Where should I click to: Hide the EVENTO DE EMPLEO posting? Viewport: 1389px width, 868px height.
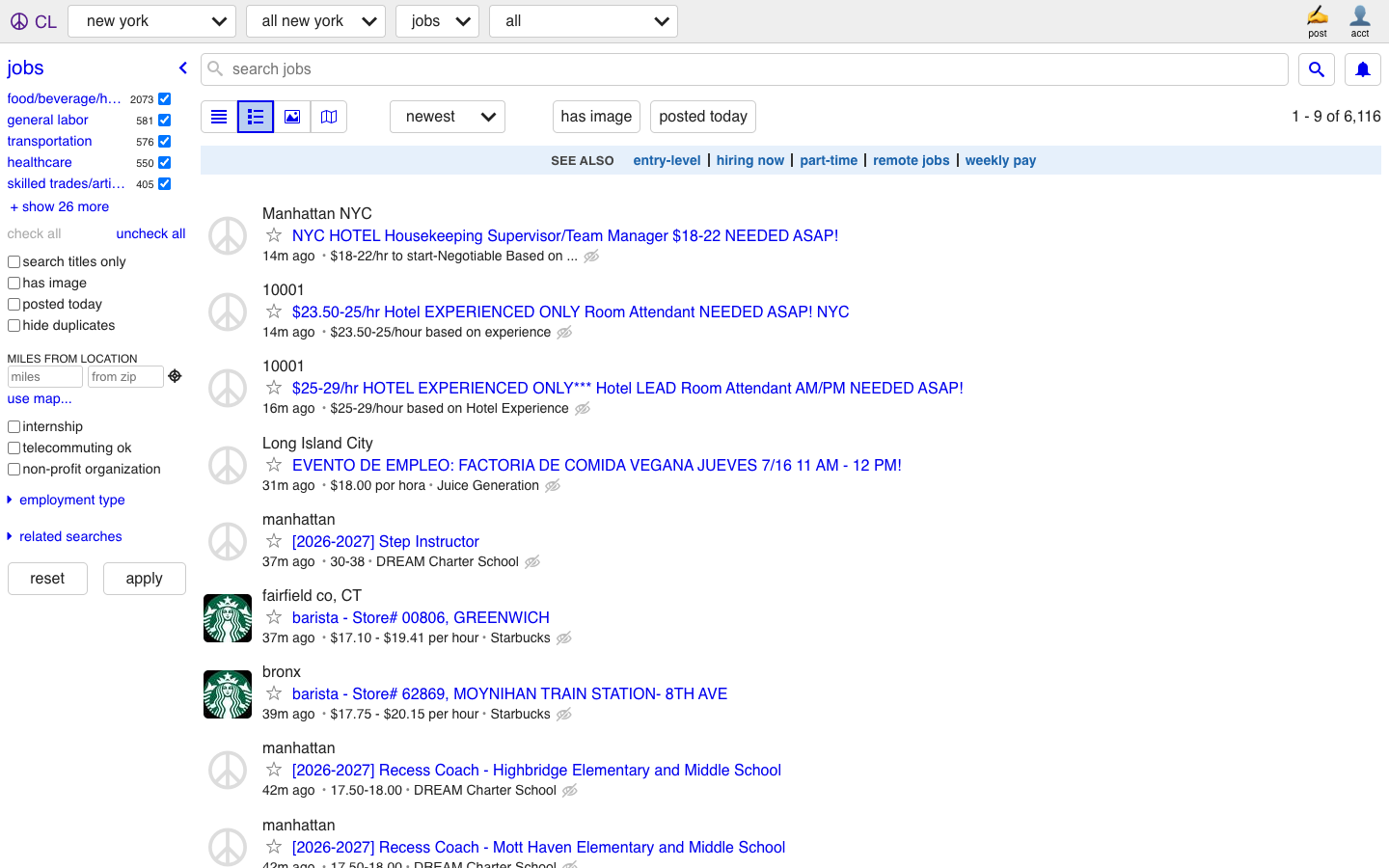click(x=553, y=486)
